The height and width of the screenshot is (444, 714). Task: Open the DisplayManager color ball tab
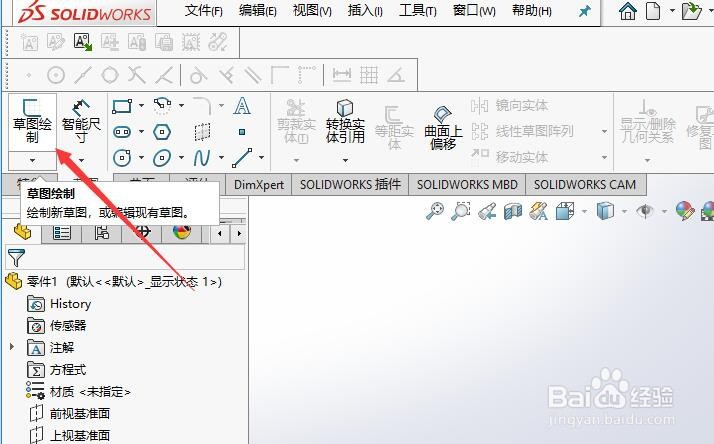point(182,233)
